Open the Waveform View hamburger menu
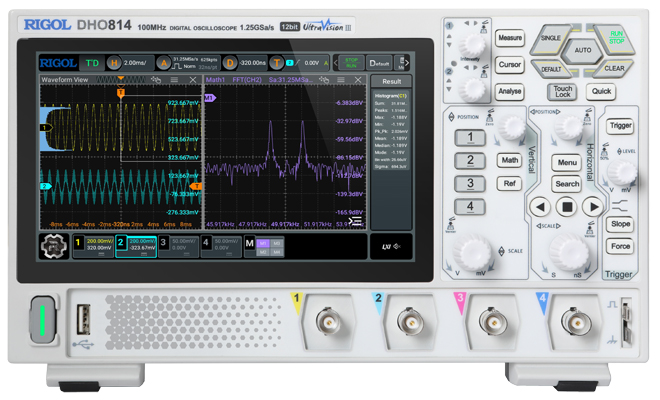The image size is (660, 400). pos(174,80)
